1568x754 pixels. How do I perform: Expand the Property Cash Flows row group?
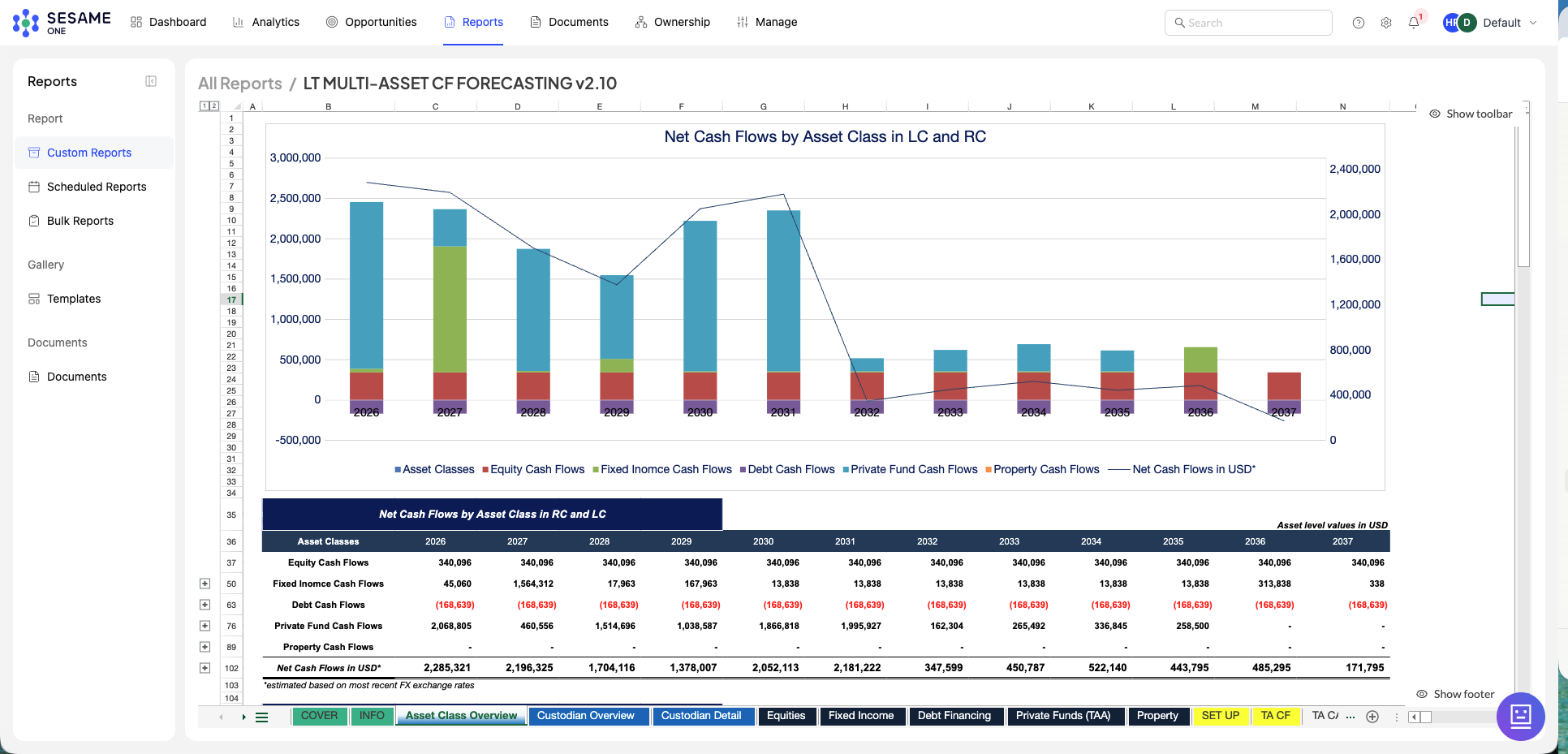pos(205,647)
